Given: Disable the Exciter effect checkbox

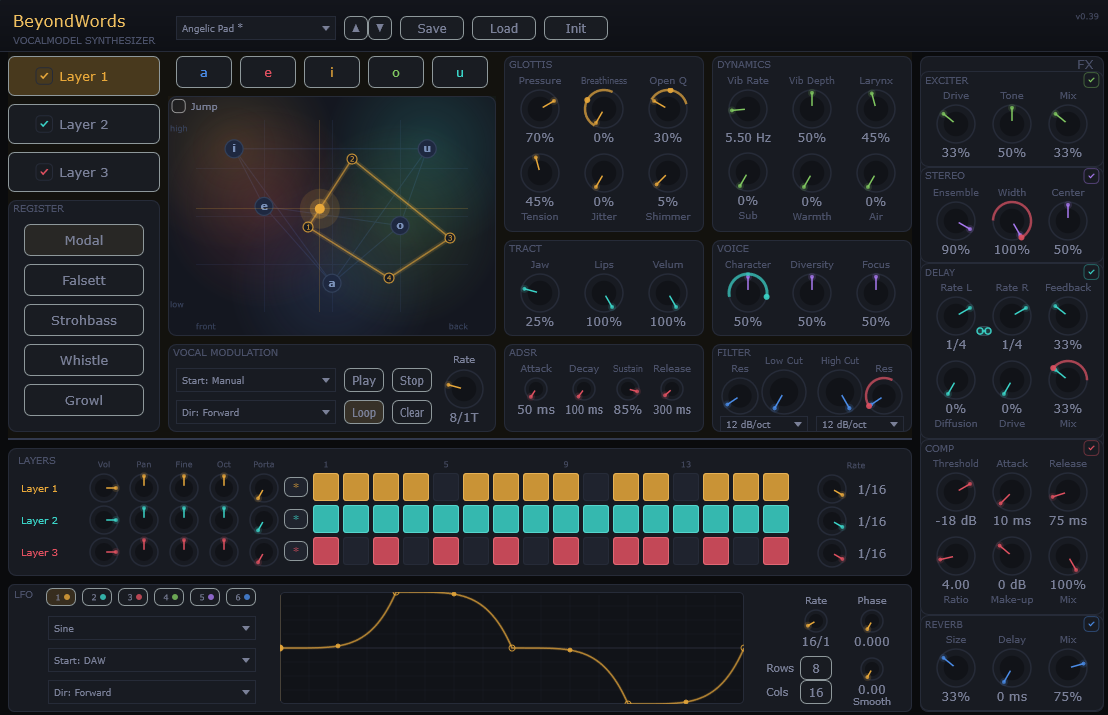Looking at the screenshot, I should click(1091, 80).
